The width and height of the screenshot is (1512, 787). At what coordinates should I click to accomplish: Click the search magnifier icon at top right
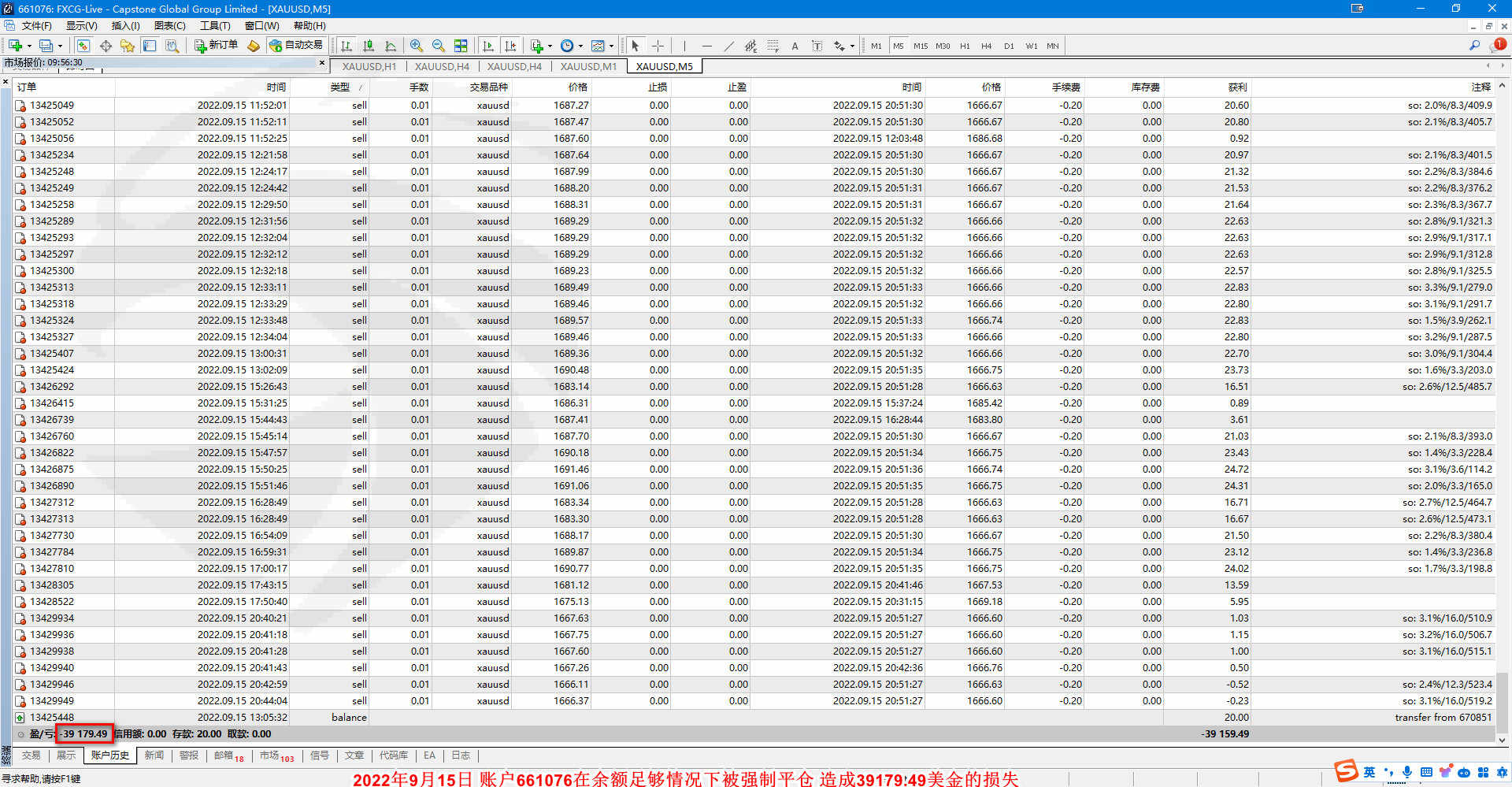pos(1474,46)
